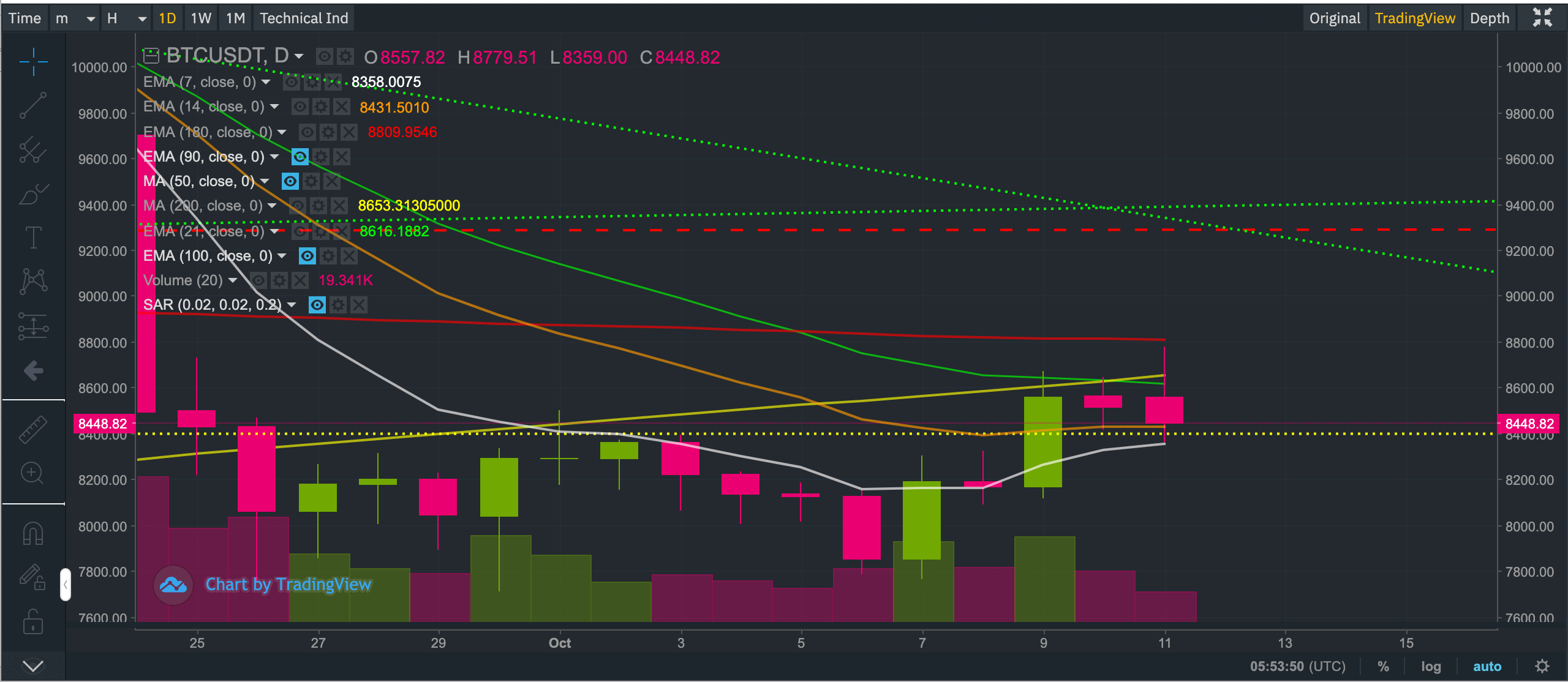Open the Technical Ind menu
1568x682 pixels.
click(304, 18)
